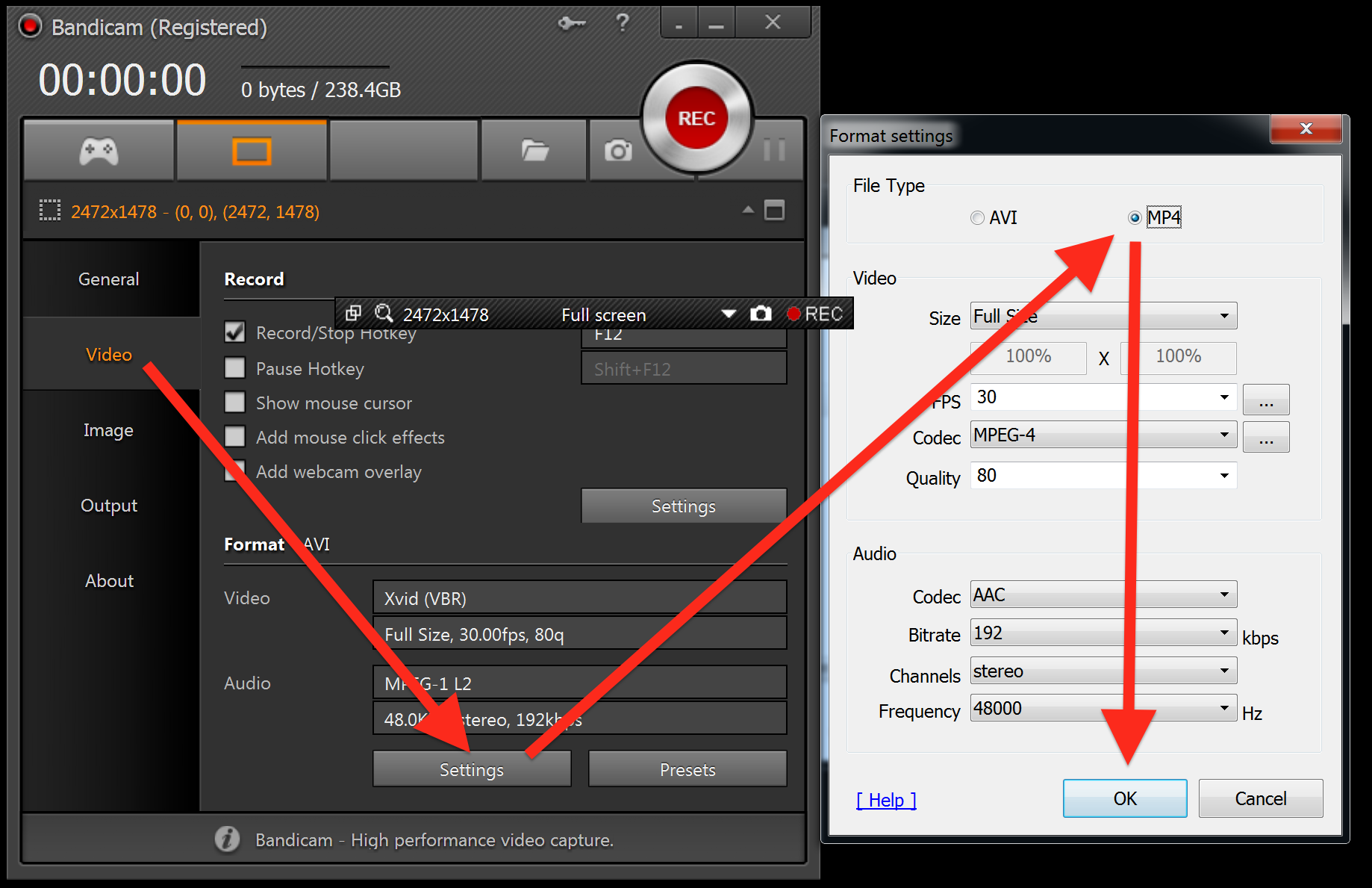Click the Xvid (VBR) video codec text
This screenshot has height=888, width=1372.
tap(425, 598)
